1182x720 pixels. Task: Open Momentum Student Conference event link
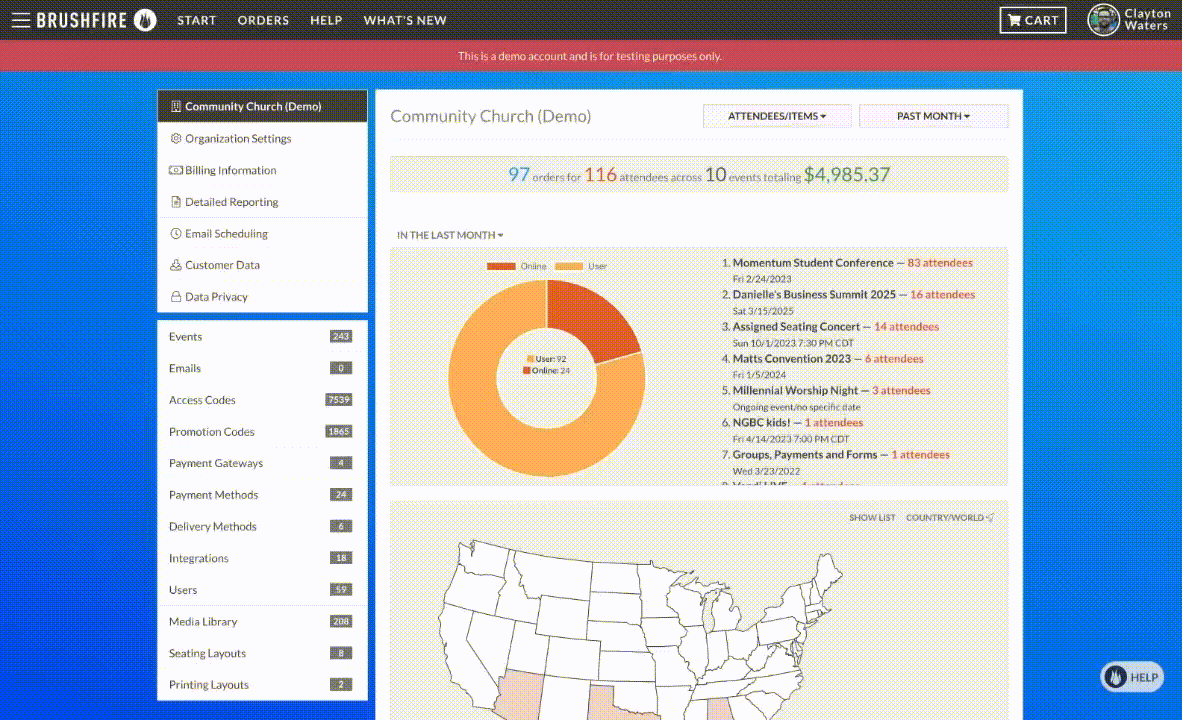[x=812, y=263]
